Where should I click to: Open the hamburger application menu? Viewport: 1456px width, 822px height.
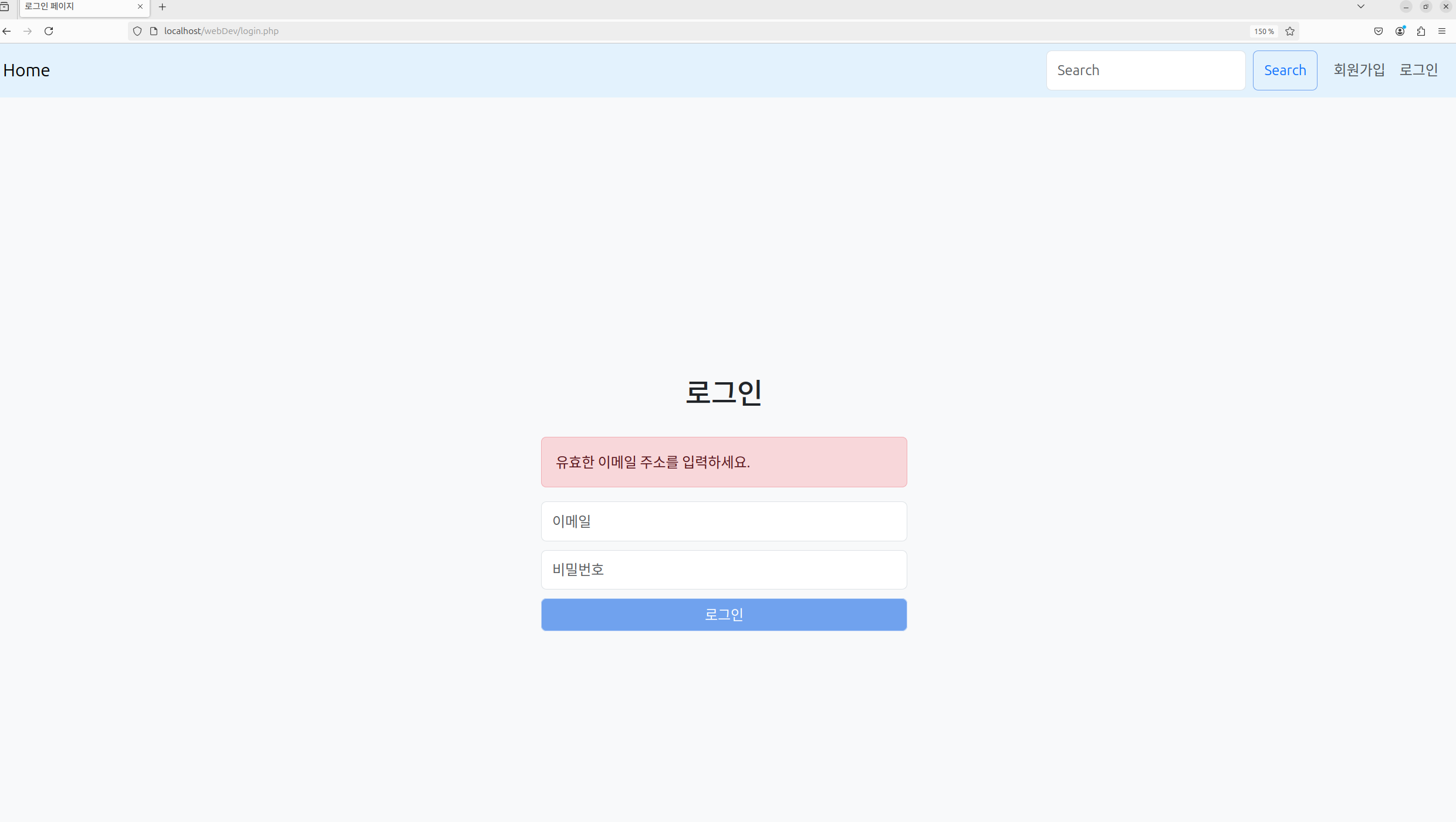(x=1442, y=31)
